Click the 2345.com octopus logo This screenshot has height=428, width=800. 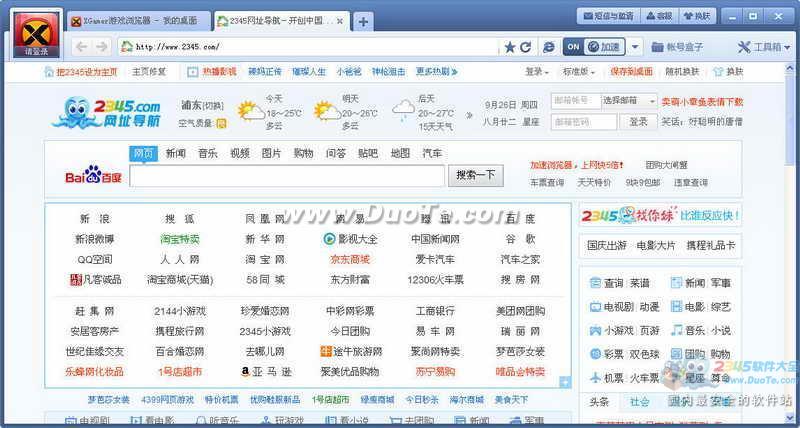107,113
